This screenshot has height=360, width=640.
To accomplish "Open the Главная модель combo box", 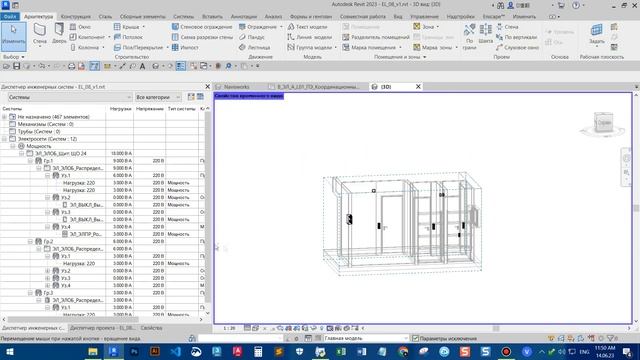I will coord(366,338).
